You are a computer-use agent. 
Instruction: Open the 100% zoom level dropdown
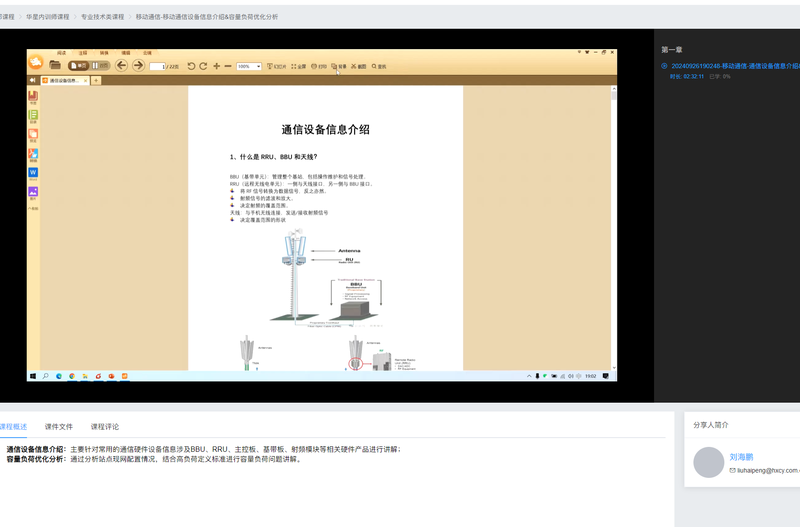(249, 66)
